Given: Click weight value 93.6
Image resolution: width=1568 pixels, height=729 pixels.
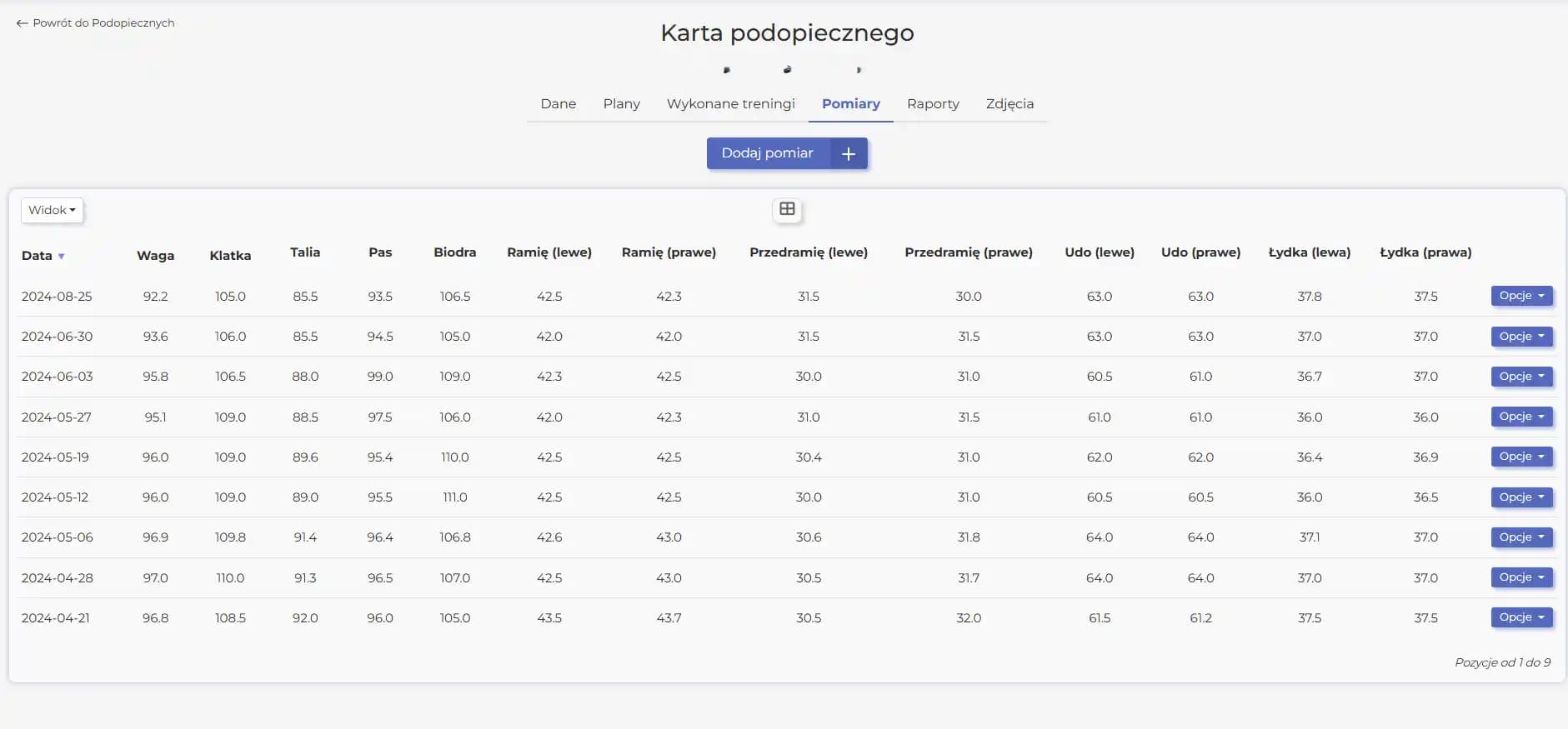Looking at the screenshot, I should [x=155, y=337].
